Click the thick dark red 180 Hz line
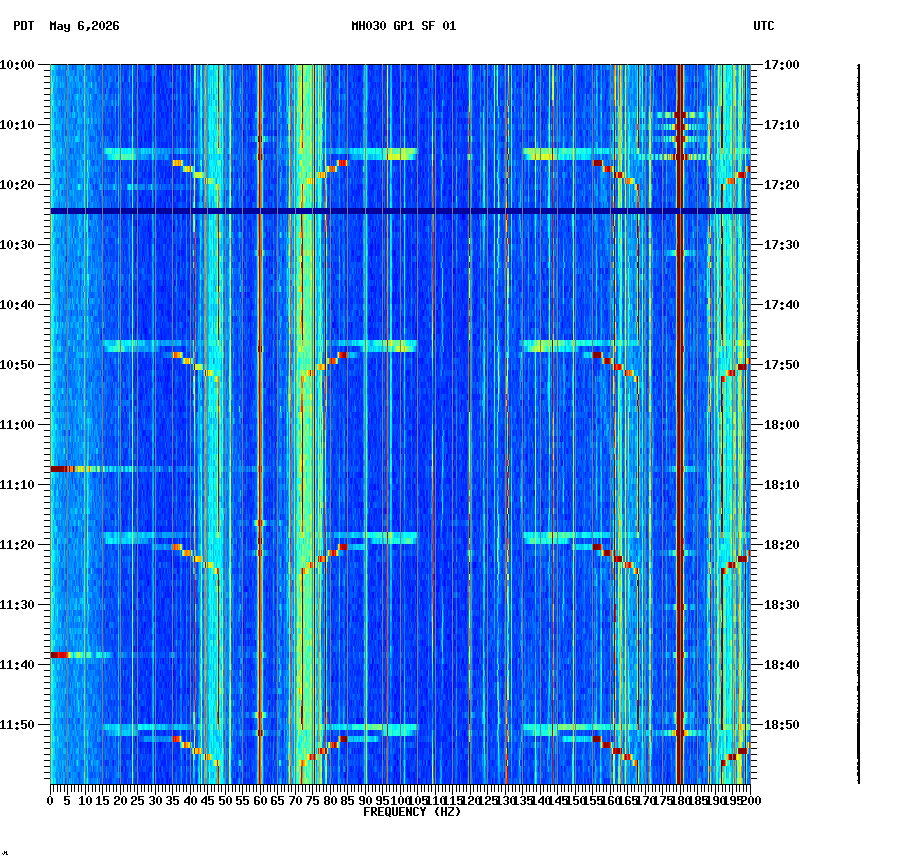Viewport: 902px width, 864px height. [x=680, y=425]
